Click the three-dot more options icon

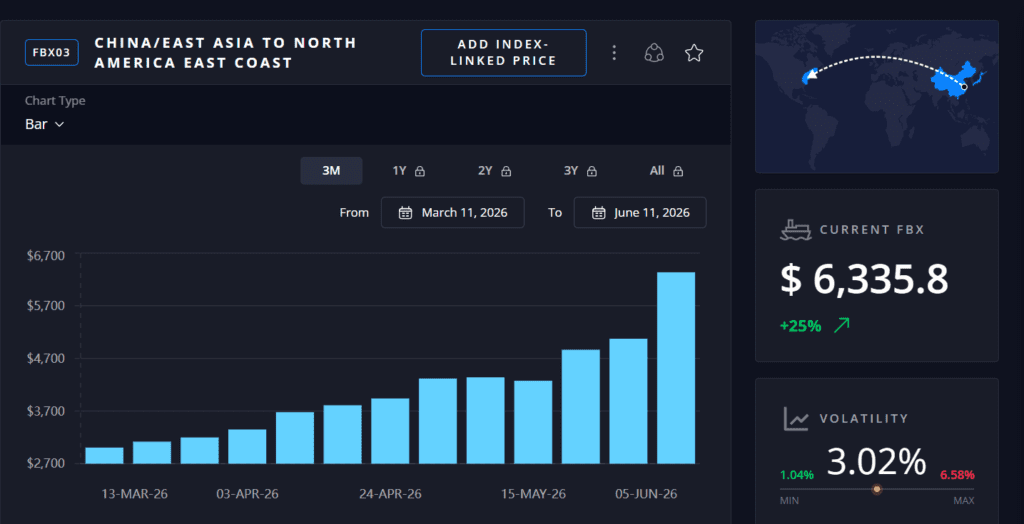[613, 53]
